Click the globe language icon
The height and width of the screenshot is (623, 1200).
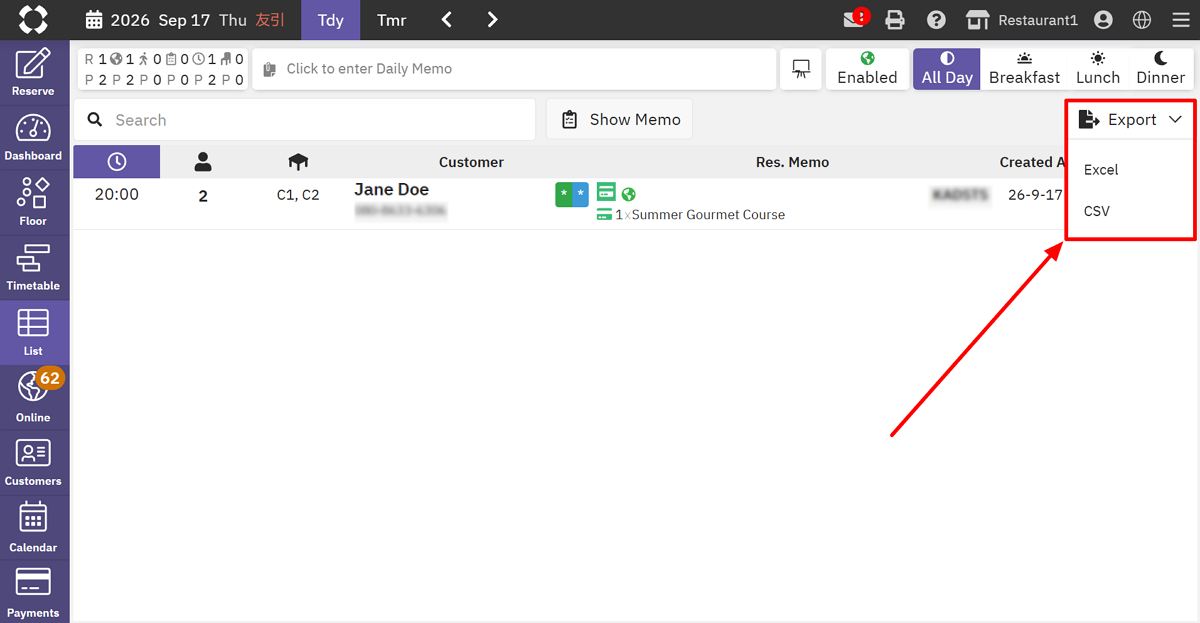click(x=1141, y=20)
